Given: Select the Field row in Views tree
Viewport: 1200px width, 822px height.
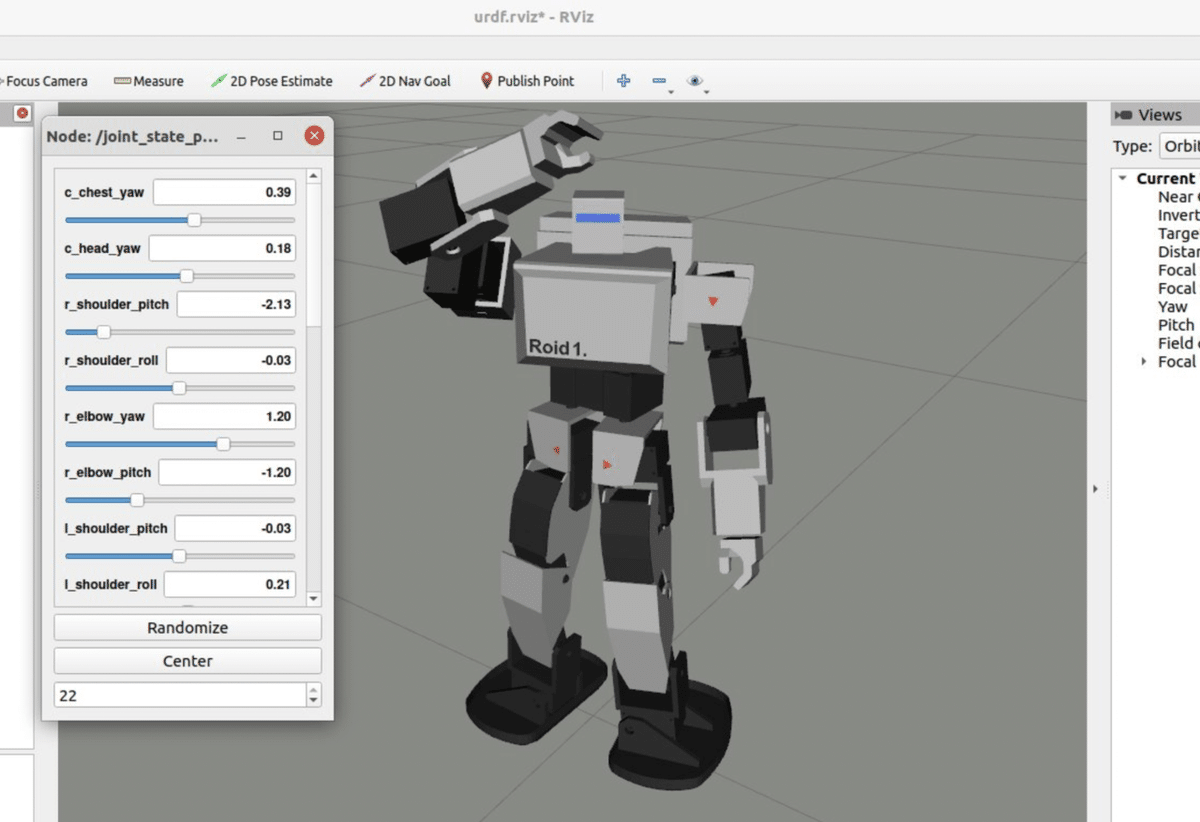Looking at the screenshot, I should click(x=1178, y=343).
